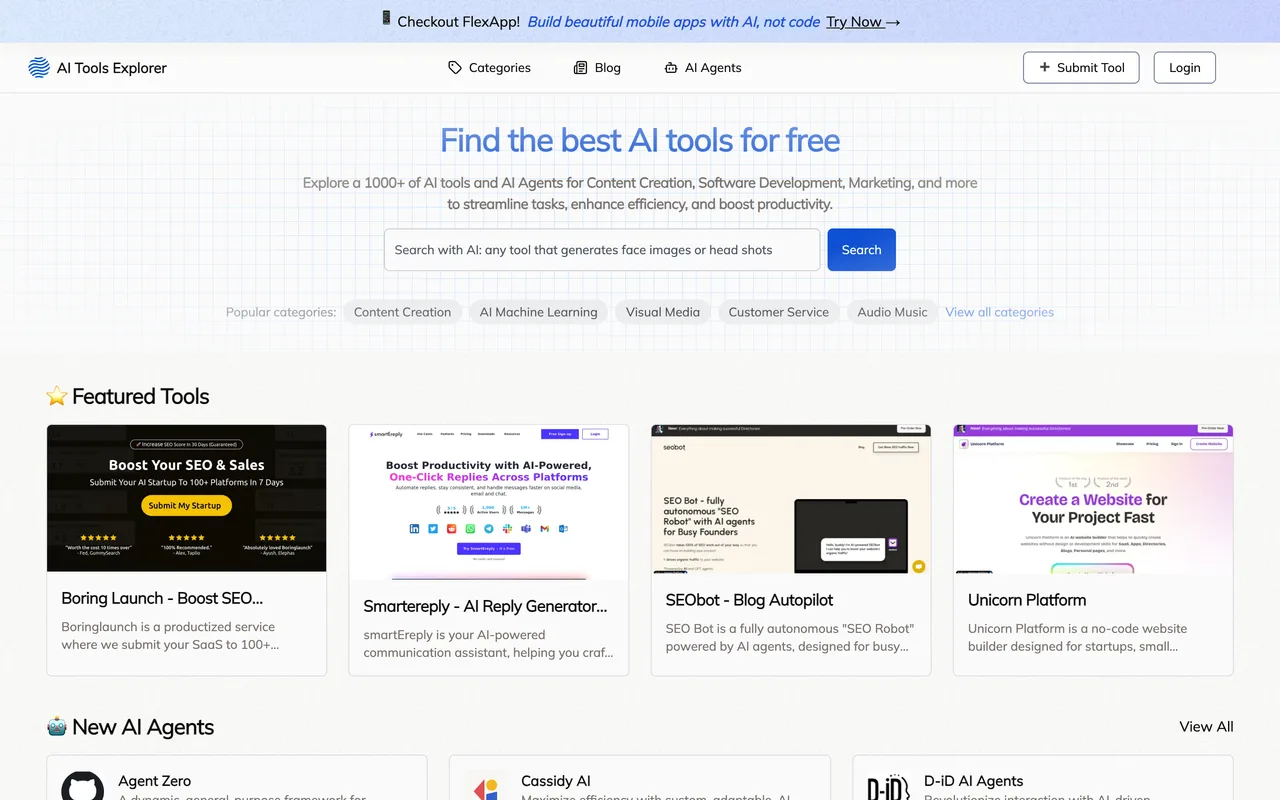Viewport: 1280px width, 800px height.
Task: Click the SEObot - Blog Autopilot title
Action: 749,600
